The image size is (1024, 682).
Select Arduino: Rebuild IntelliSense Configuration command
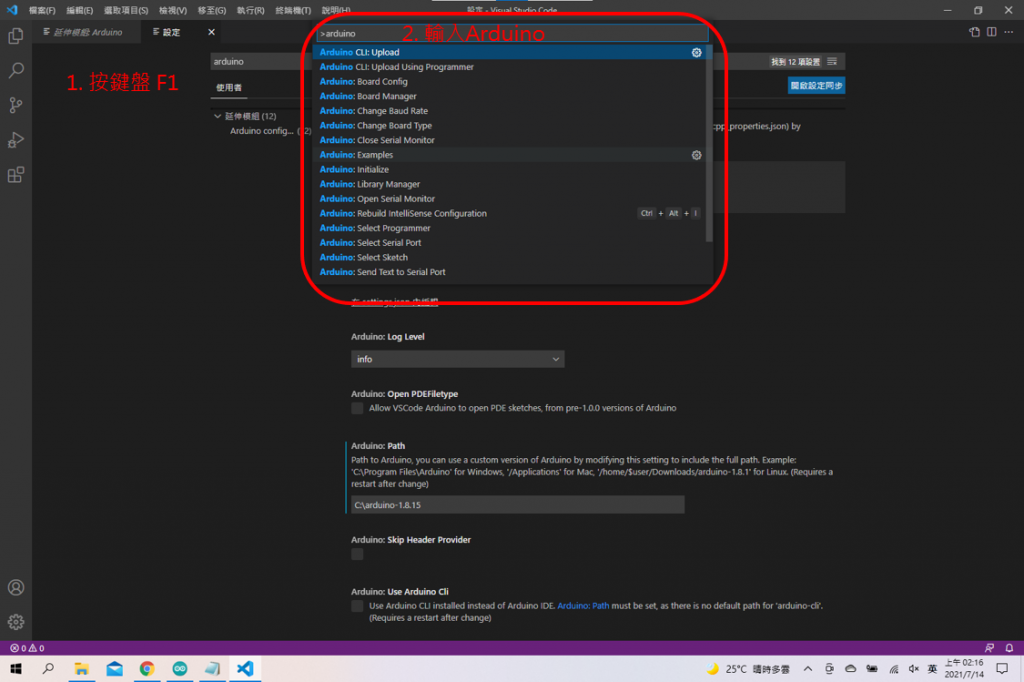click(509, 214)
